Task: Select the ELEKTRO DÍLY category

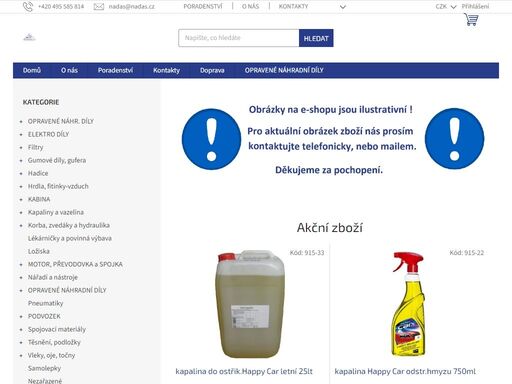Action: pyautogui.click(x=48, y=134)
